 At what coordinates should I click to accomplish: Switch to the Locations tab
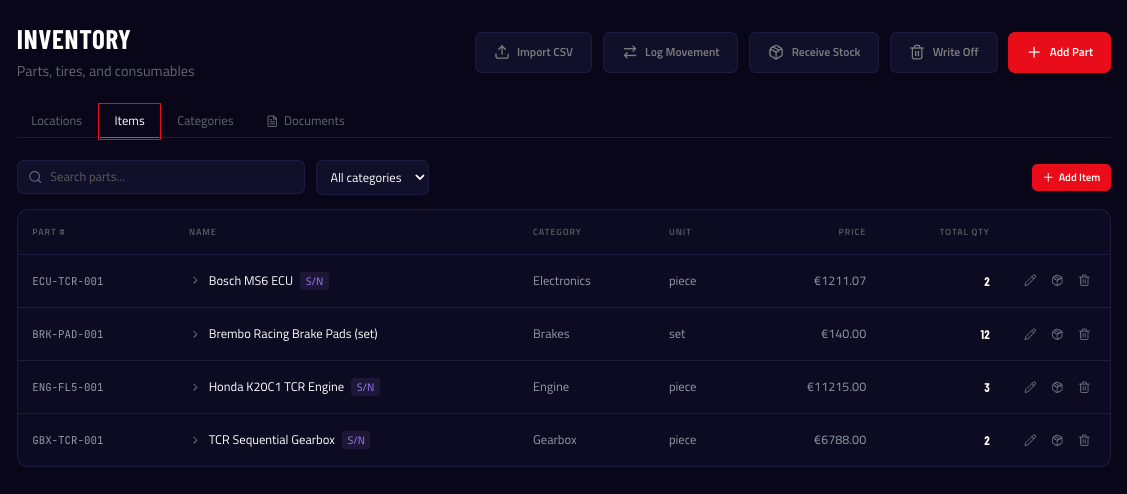(56, 121)
